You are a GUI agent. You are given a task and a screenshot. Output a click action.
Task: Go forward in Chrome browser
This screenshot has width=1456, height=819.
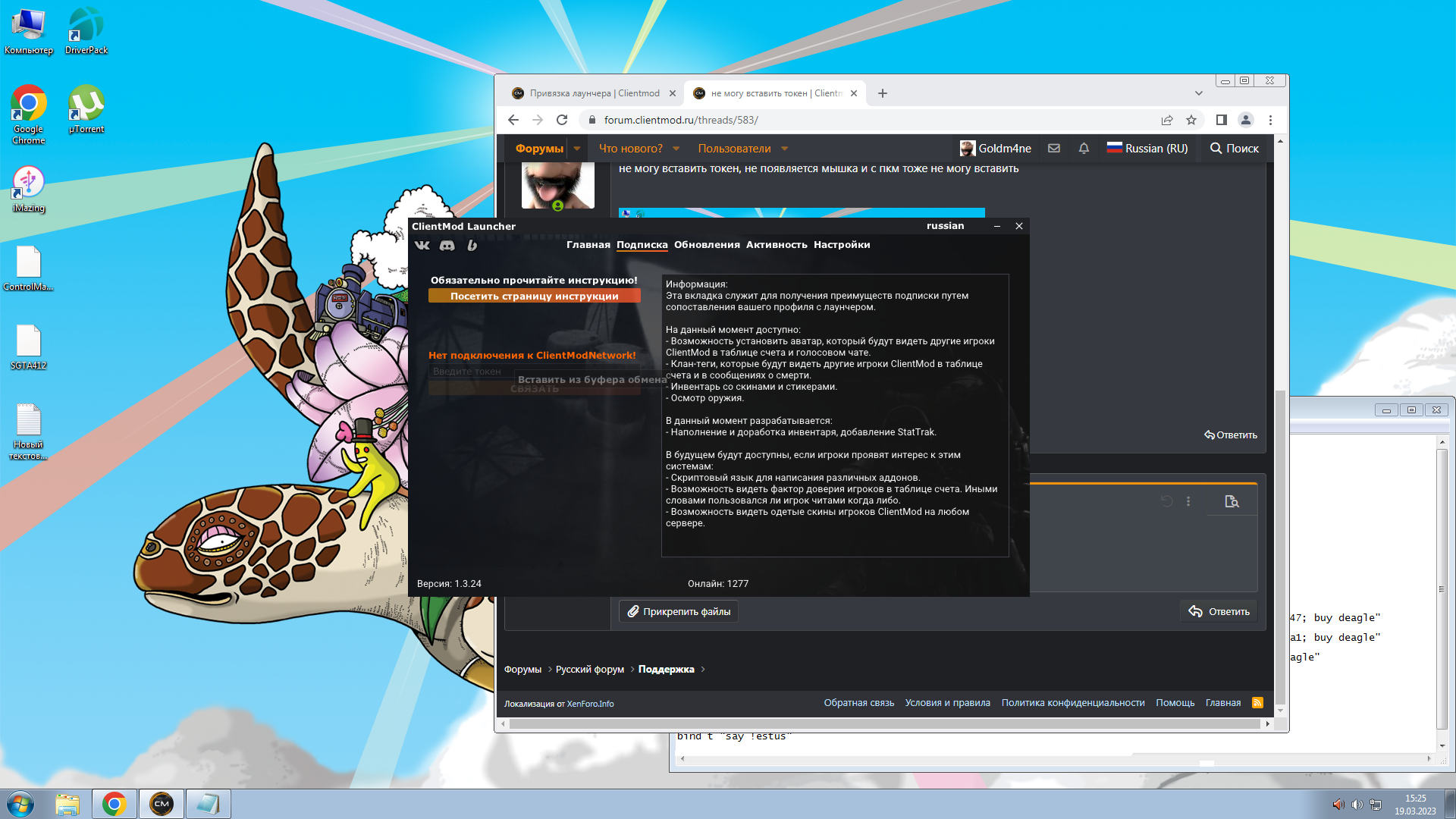click(x=538, y=120)
